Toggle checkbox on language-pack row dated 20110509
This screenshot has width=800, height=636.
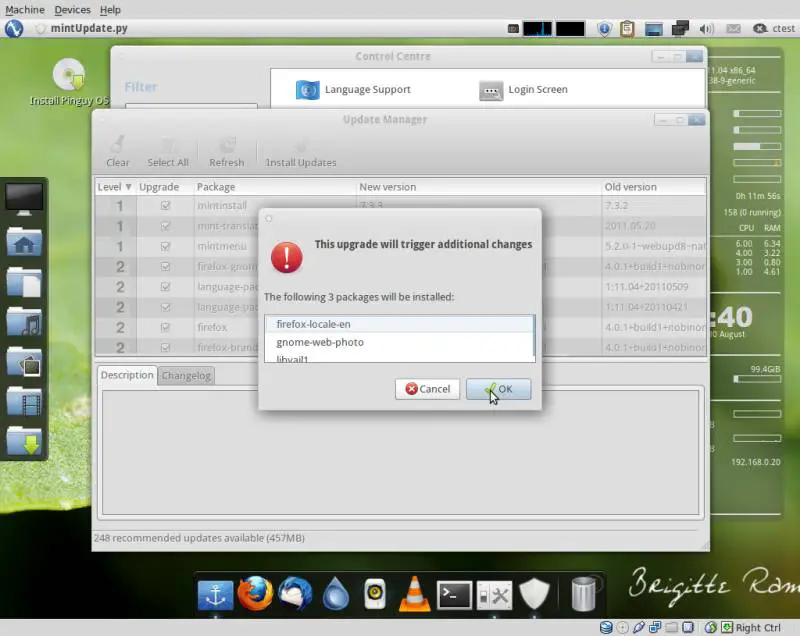[x=165, y=287]
